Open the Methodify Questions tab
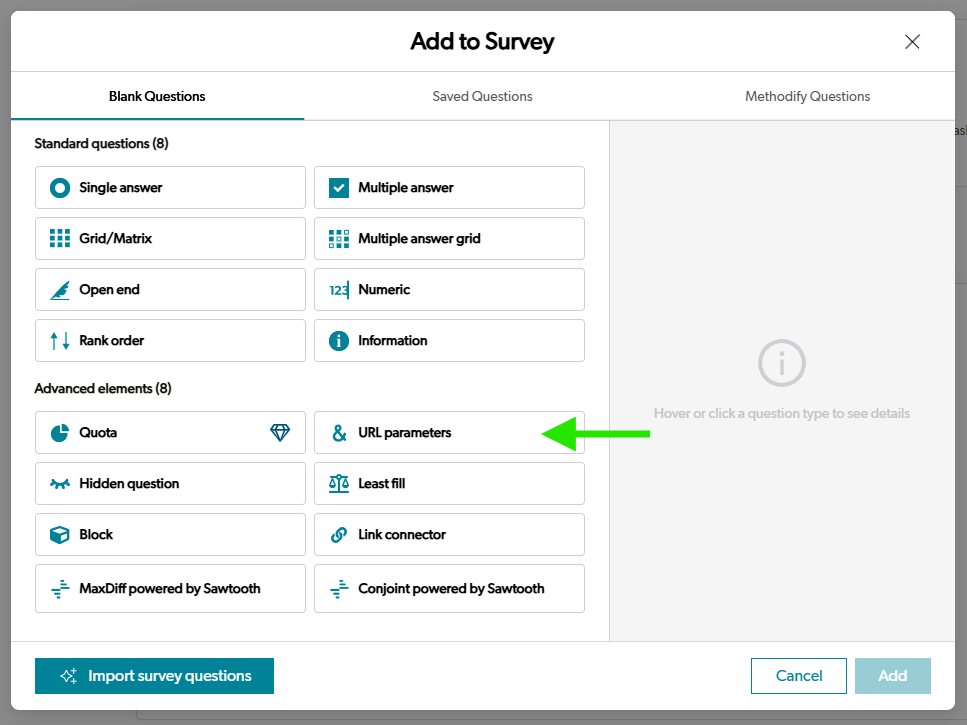967x725 pixels. coord(807,96)
